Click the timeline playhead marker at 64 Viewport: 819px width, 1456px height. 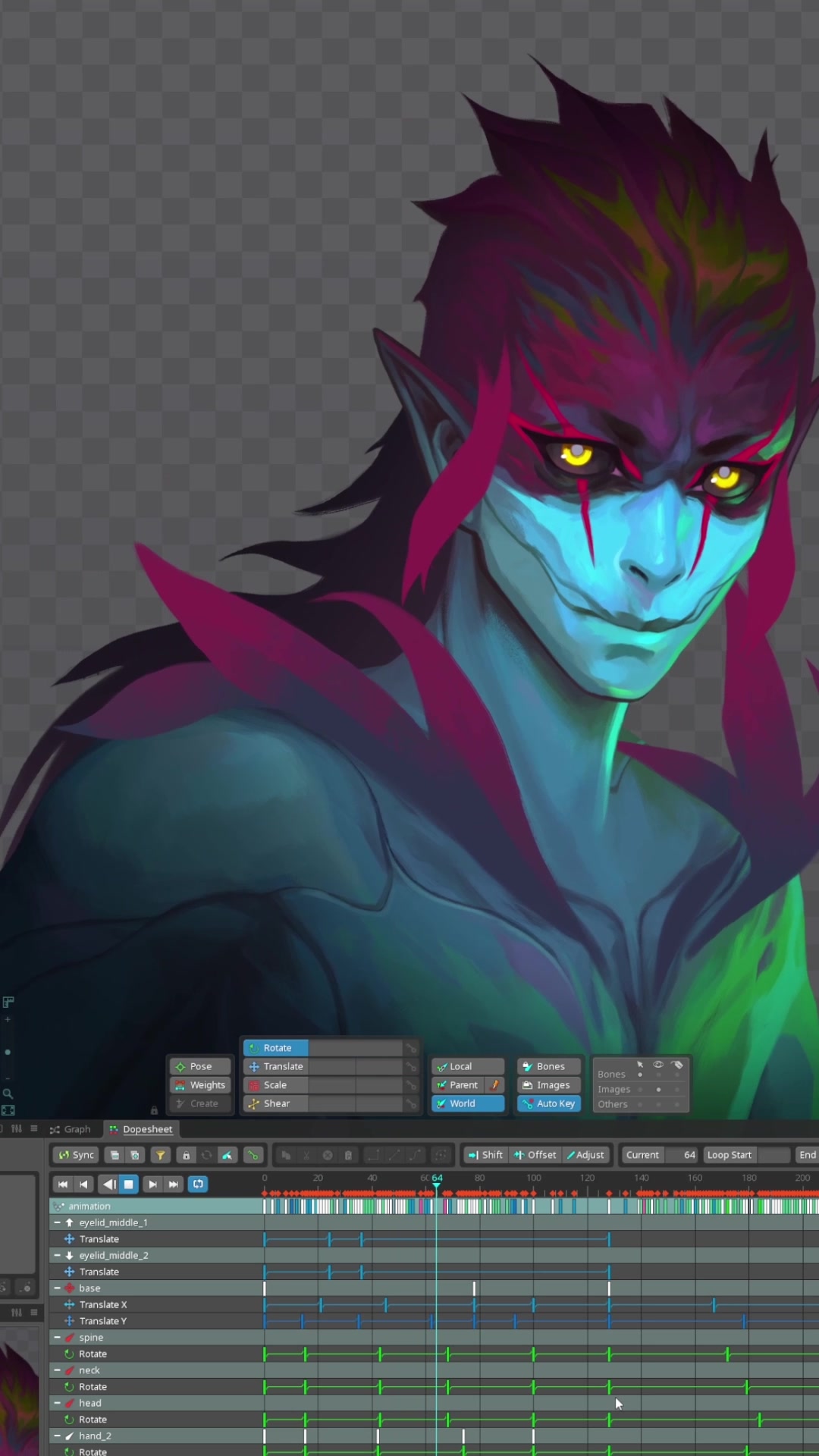[x=437, y=1180]
